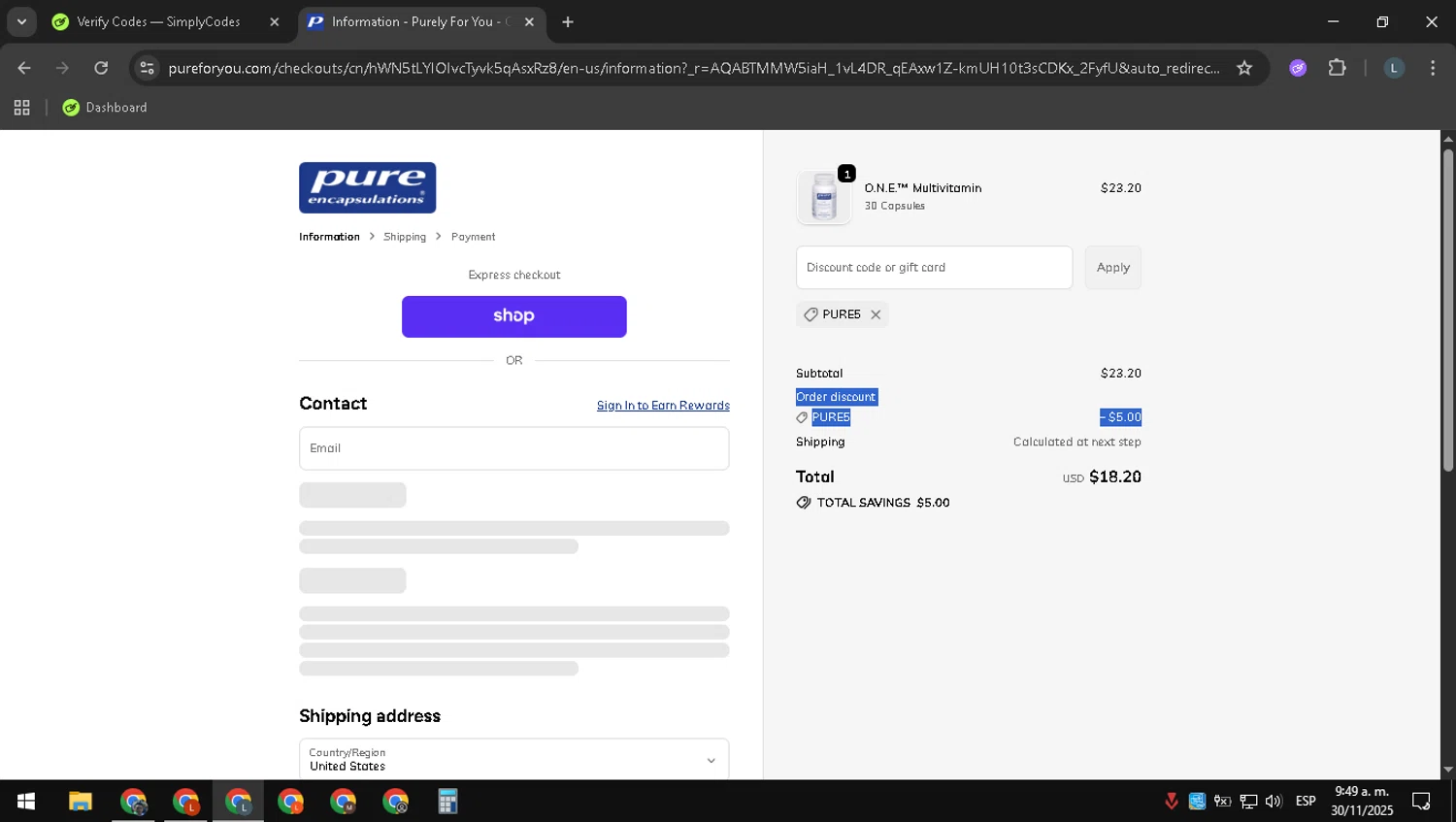Click the pureforyou.com address bar URL
Screen dimensions: 1456x822
click(693, 68)
